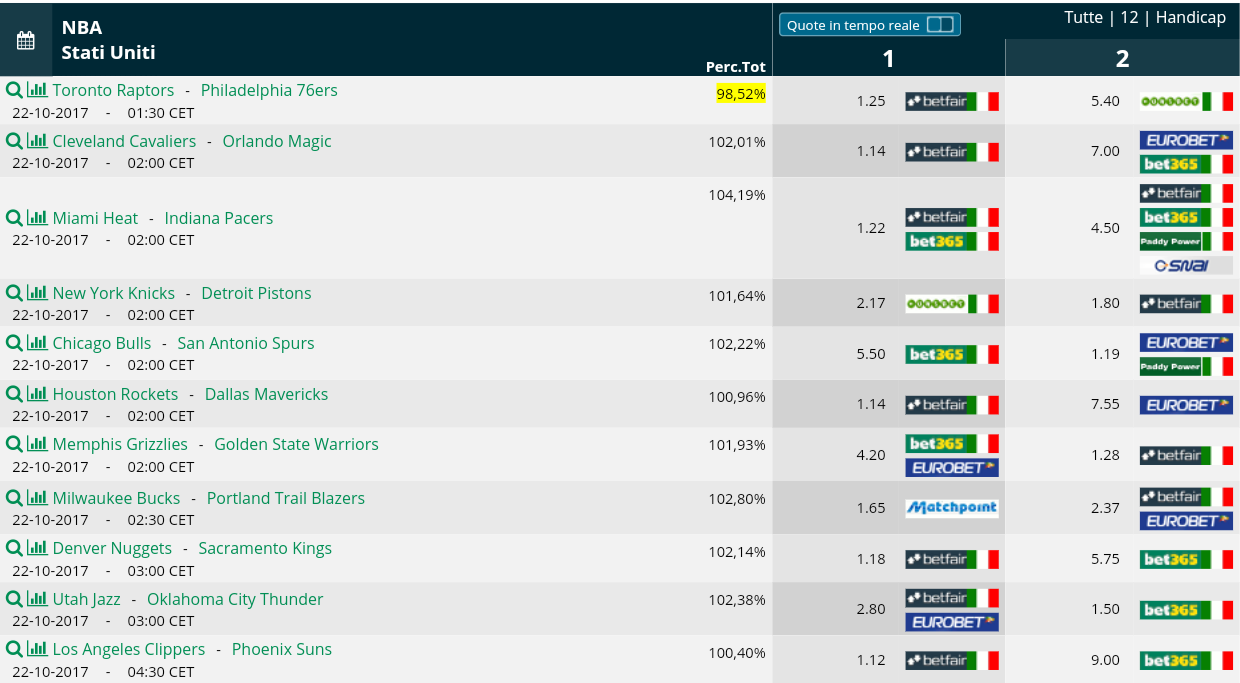Click the 2.80 odds for Utah Jazz
Image resolution: width=1240 pixels, height=683 pixels.
pos(871,609)
